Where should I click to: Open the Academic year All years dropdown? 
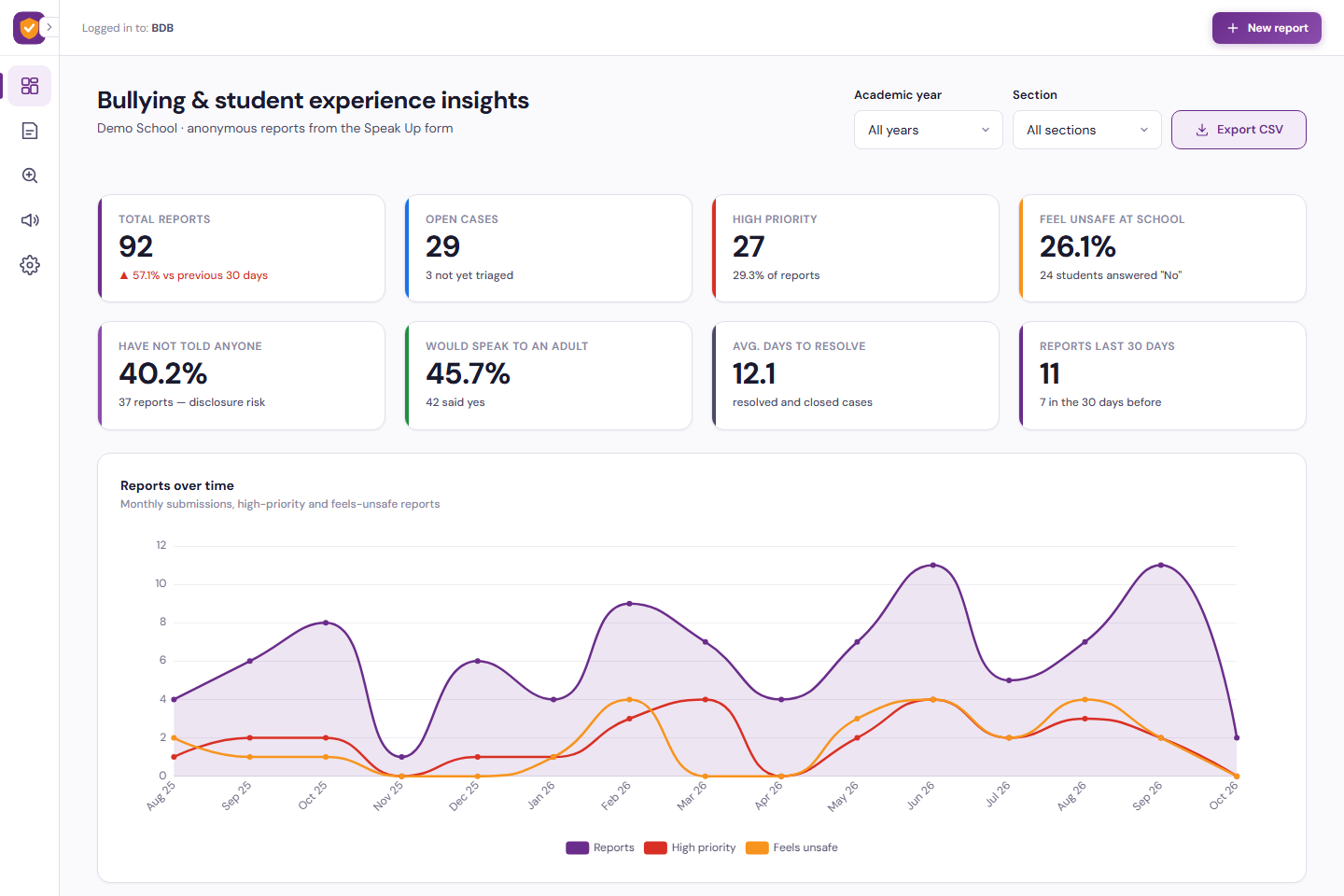(x=929, y=130)
